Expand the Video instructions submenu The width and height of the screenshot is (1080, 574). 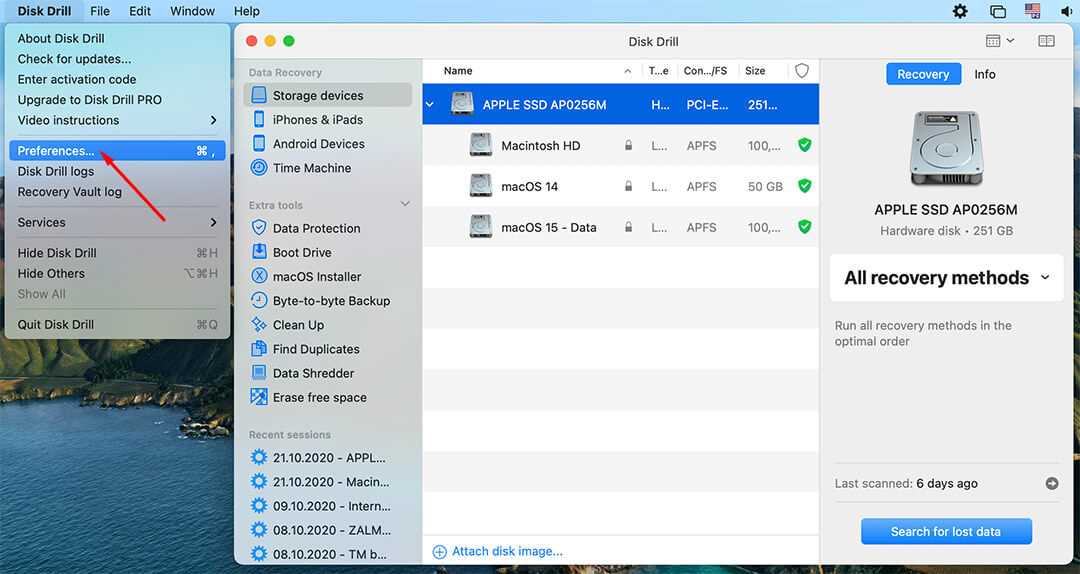coord(117,120)
